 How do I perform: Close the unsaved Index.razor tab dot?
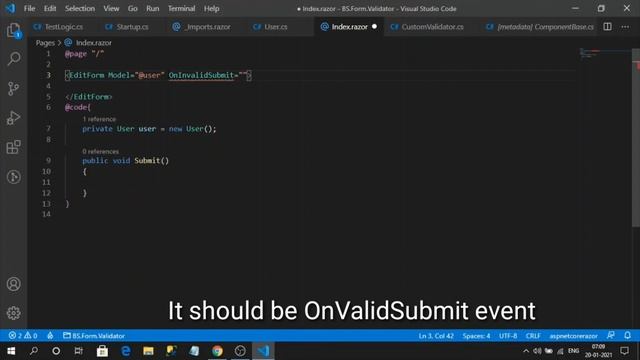point(374,27)
